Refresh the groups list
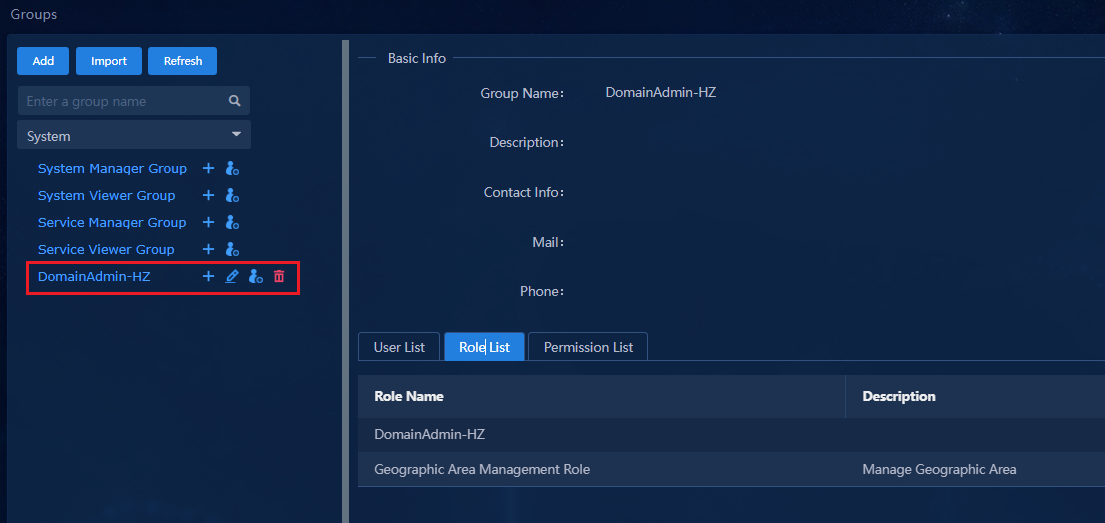The width and height of the screenshot is (1105, 523). pyautogui.click(x=183, y=61)
